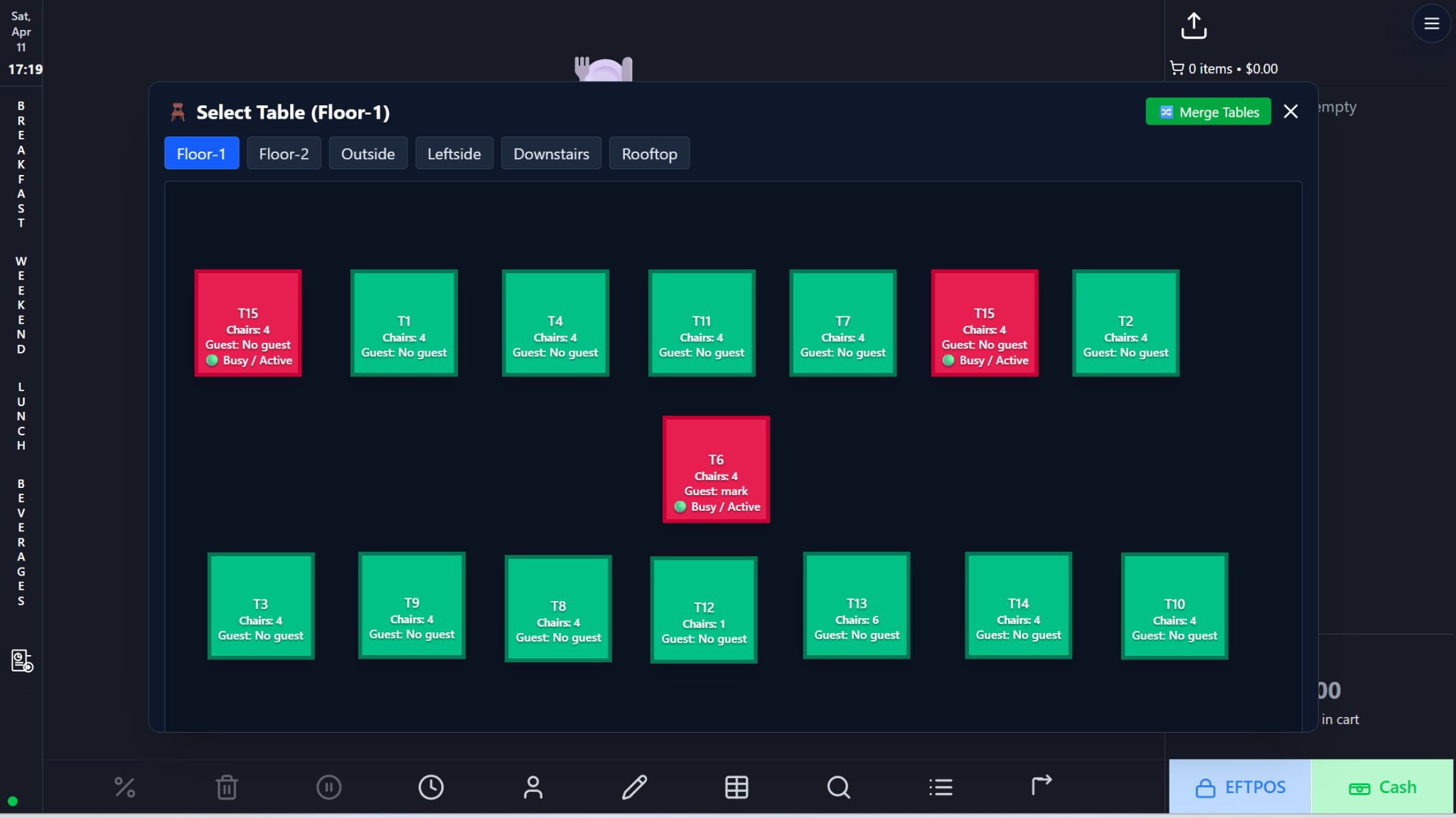
Task: Select table T4
Action: pos(555,323)
